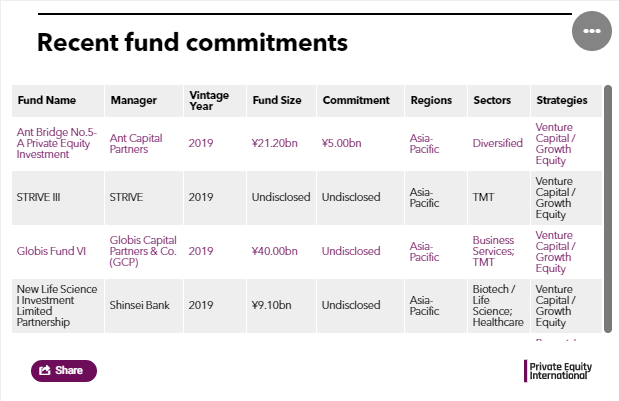Open Globis Capital Partners & Co. link
619x401 pixels.
tap(143, 251)
